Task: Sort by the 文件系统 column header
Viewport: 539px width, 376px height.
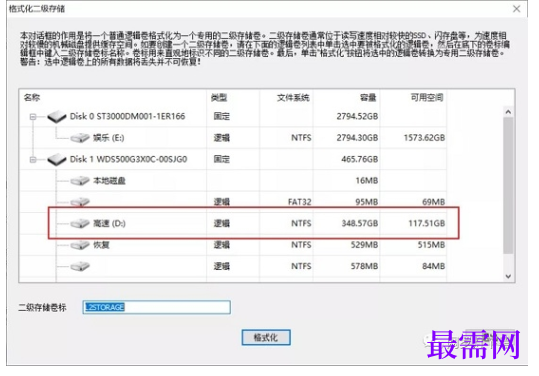Action: (293, 98)
